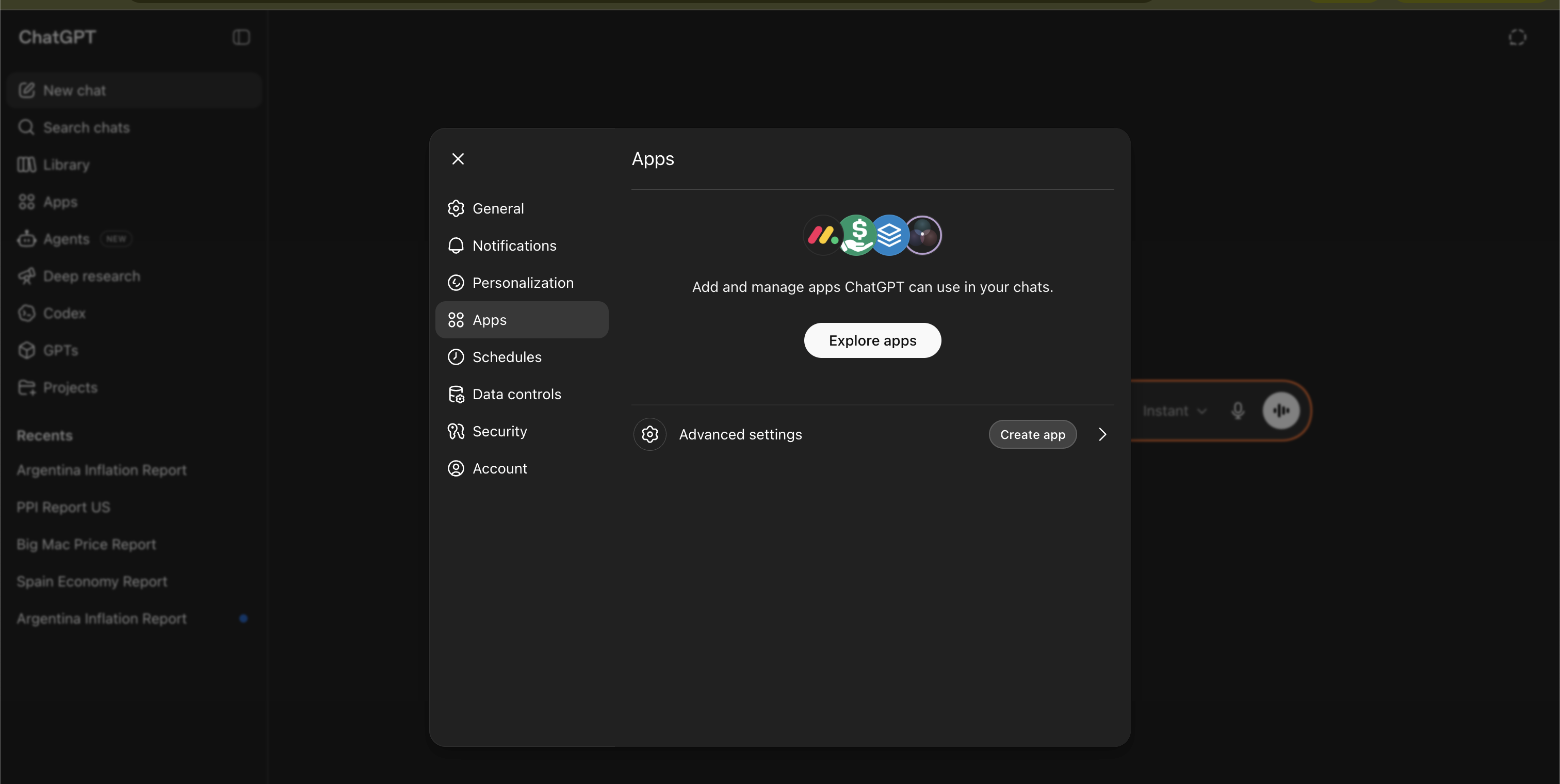Screen dimensions: 1560x784
Task: Click the Create app button
Action: coord(1032,434)
